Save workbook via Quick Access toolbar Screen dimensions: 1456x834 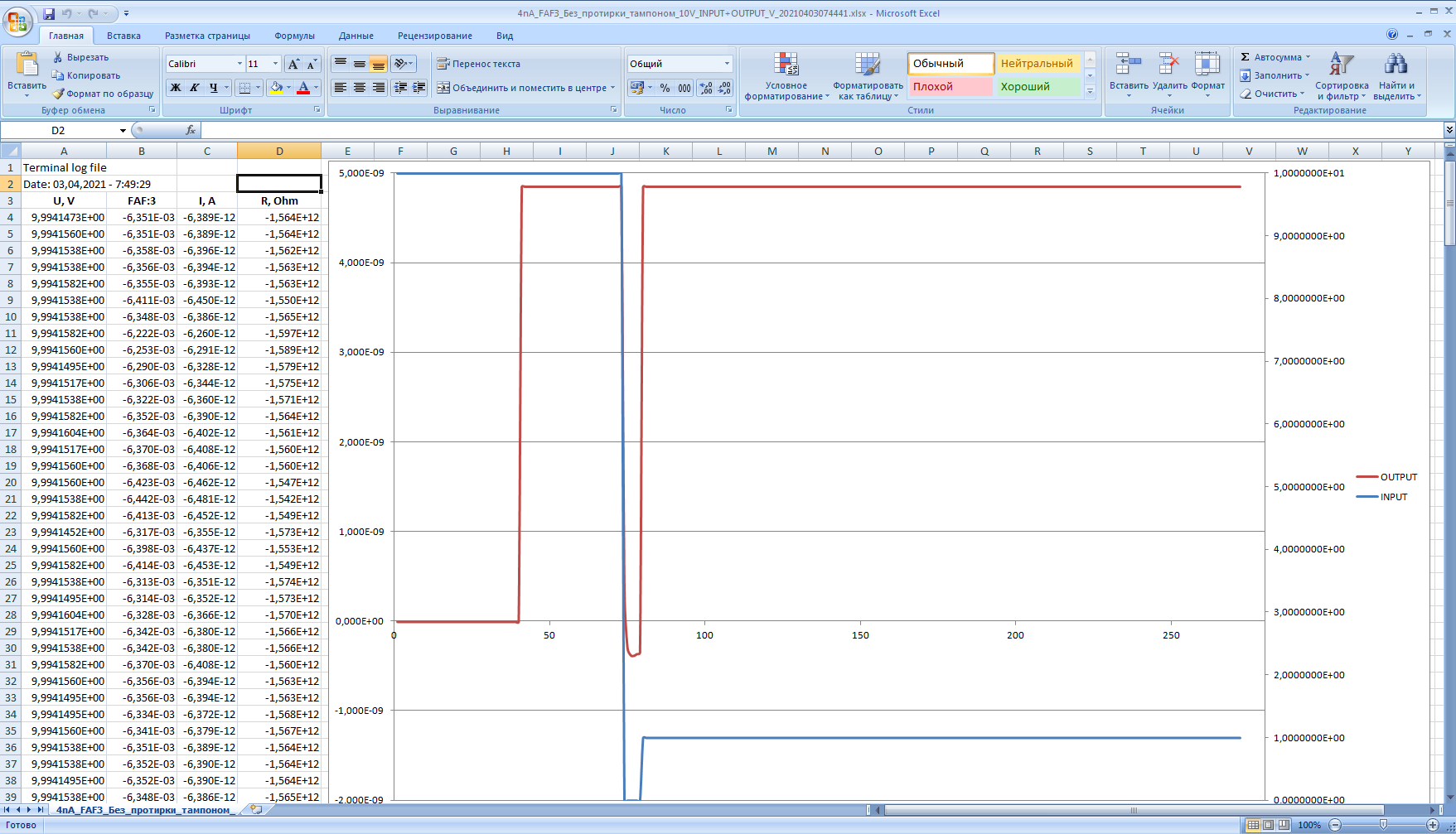[x=49, y=13]
